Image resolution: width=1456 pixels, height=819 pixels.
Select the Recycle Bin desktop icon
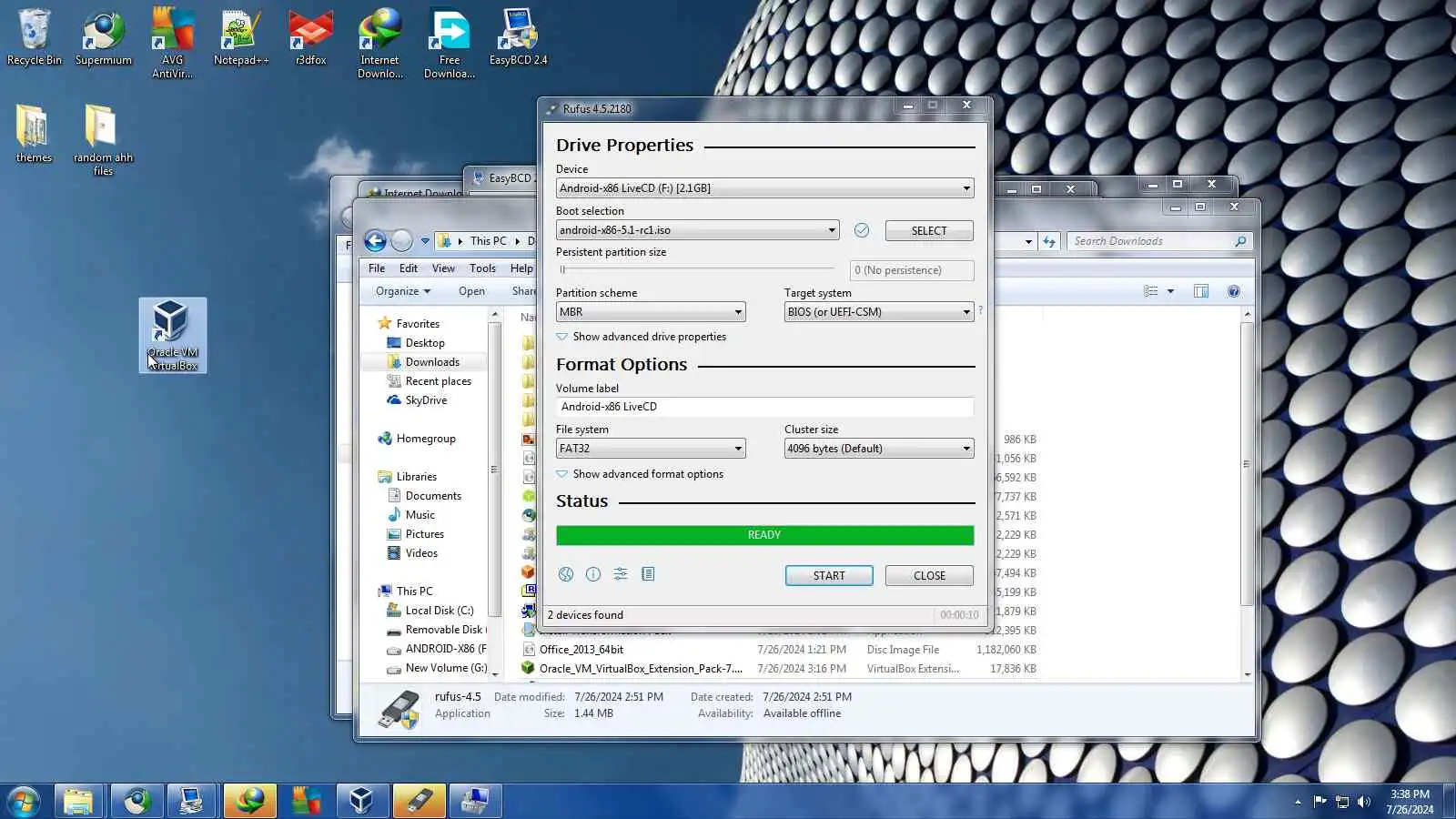point(35,37)
